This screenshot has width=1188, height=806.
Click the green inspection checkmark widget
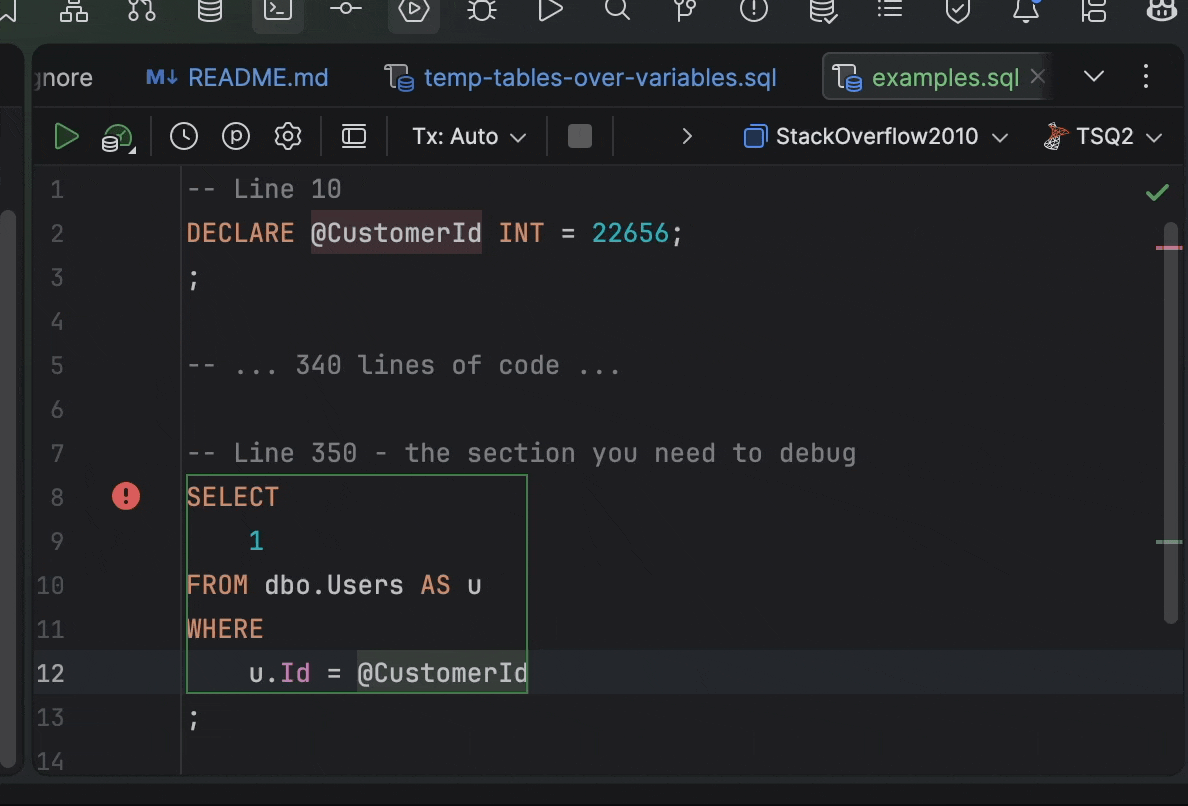(x=1157, y=192)
